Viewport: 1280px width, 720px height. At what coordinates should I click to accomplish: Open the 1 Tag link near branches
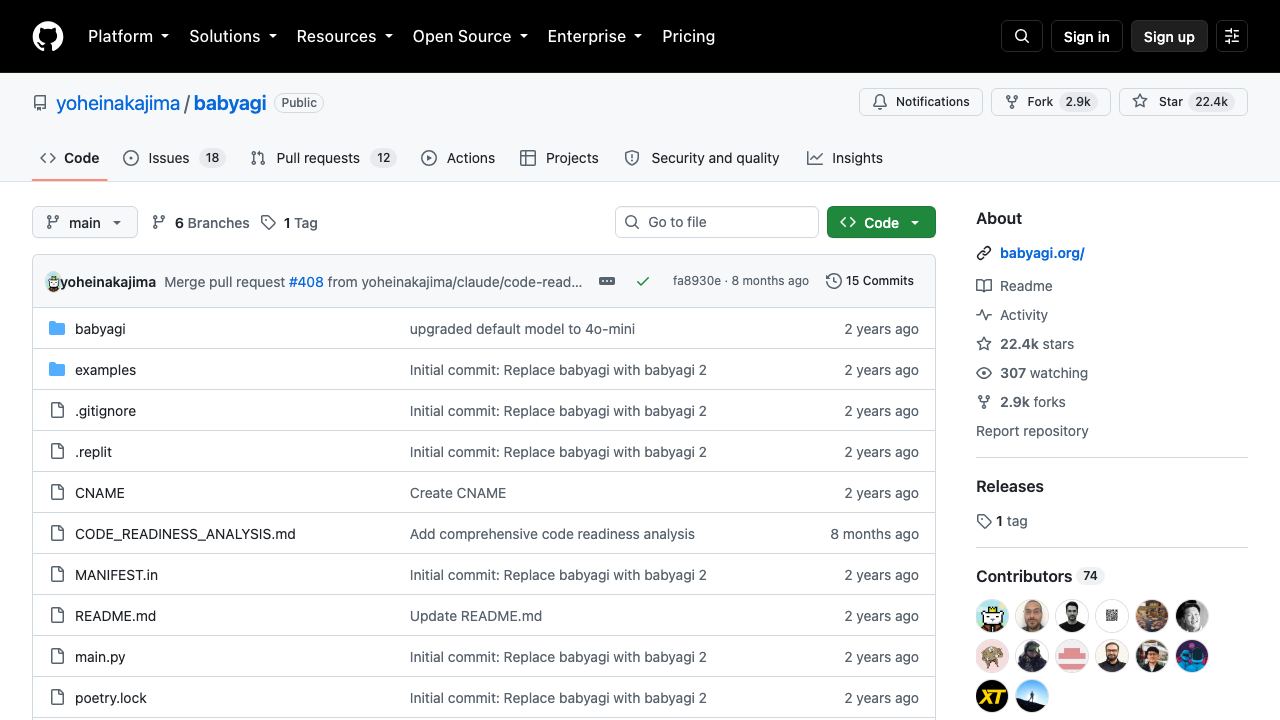pos(289,223)
